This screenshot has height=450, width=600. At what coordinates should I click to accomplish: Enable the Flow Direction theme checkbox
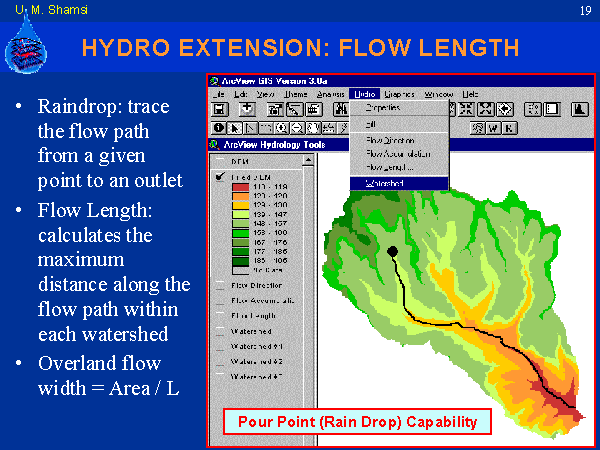point(220,284)
